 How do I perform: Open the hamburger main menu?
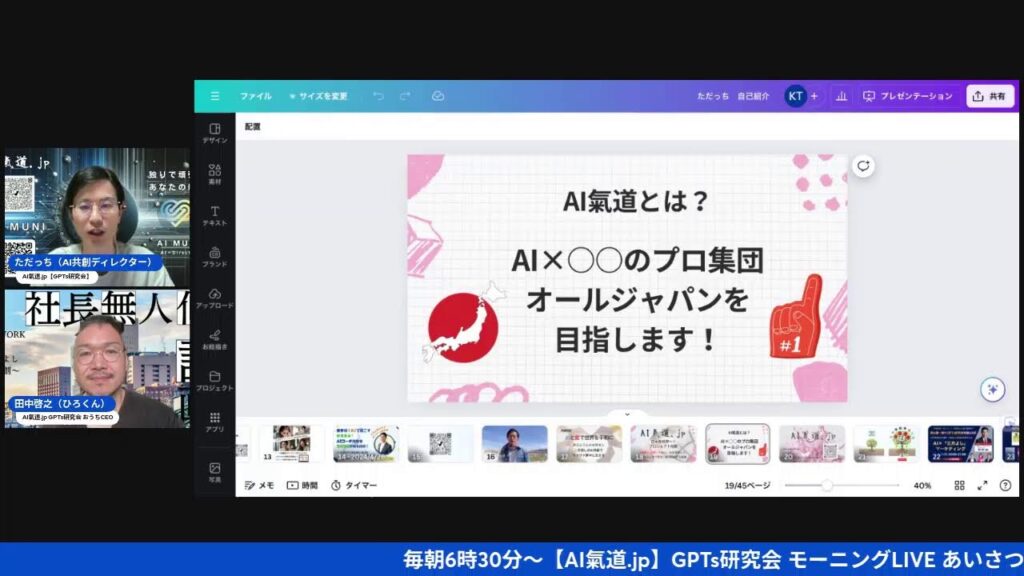(x=214, y=96)
